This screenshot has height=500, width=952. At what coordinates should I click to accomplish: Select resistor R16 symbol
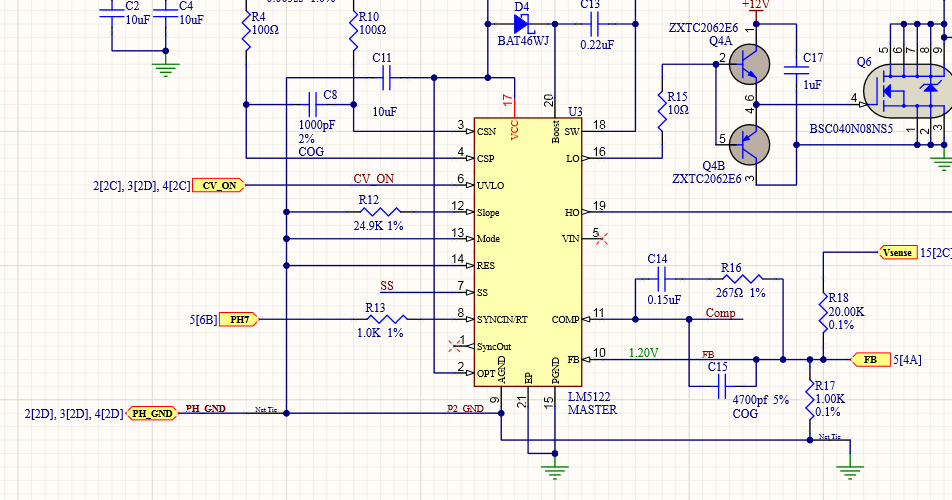pyautogui.click(x=743, y=279)
